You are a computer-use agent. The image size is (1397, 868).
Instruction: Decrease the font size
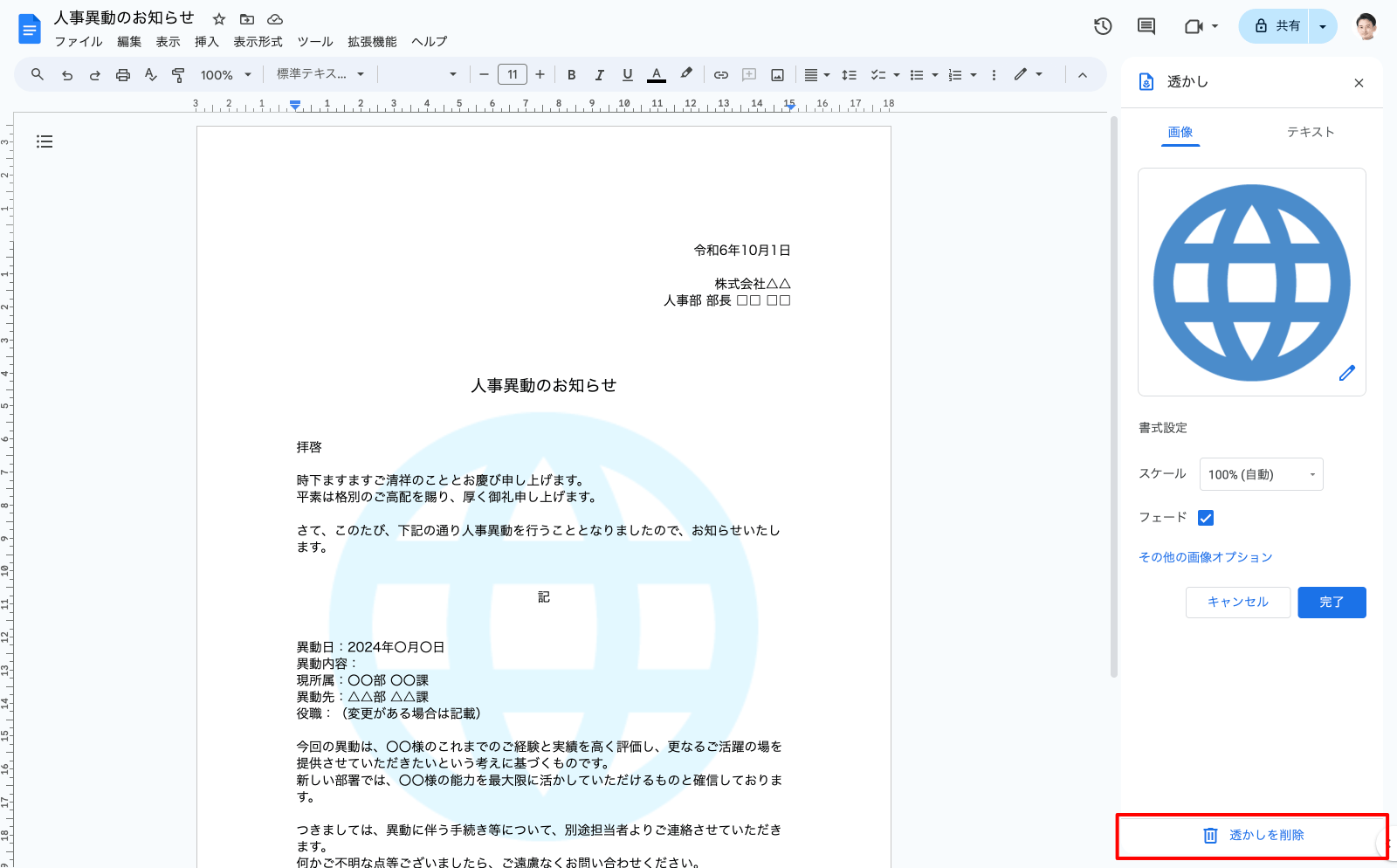click(x=484, y=75)
